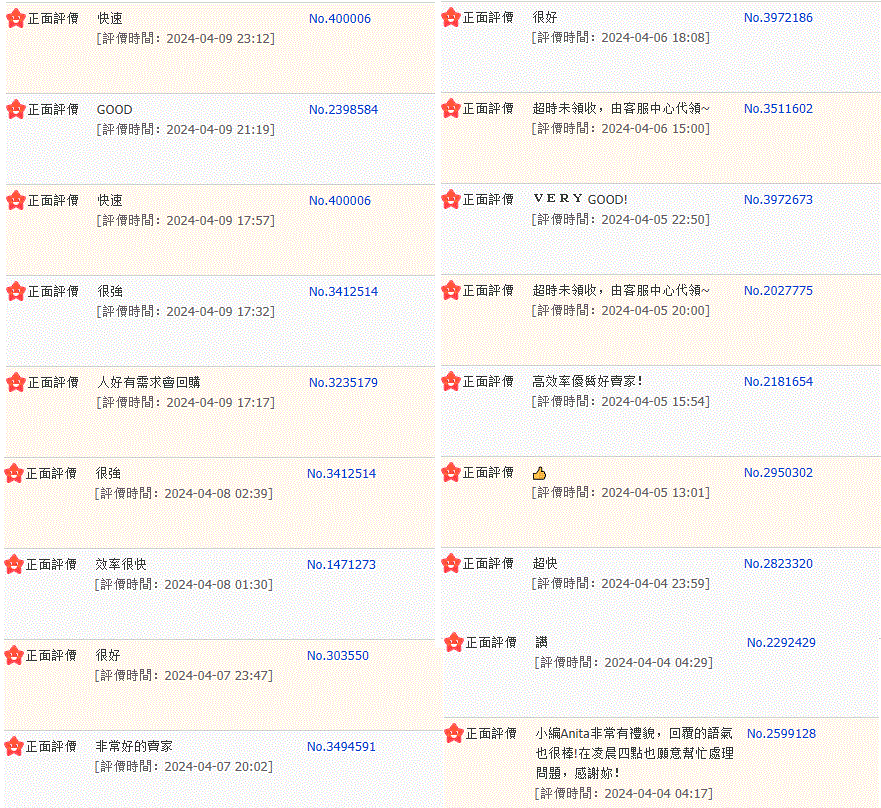Click the star icon beside the '讚' review
This screenshot has width=881, height=808.
[x=453, y=642]
